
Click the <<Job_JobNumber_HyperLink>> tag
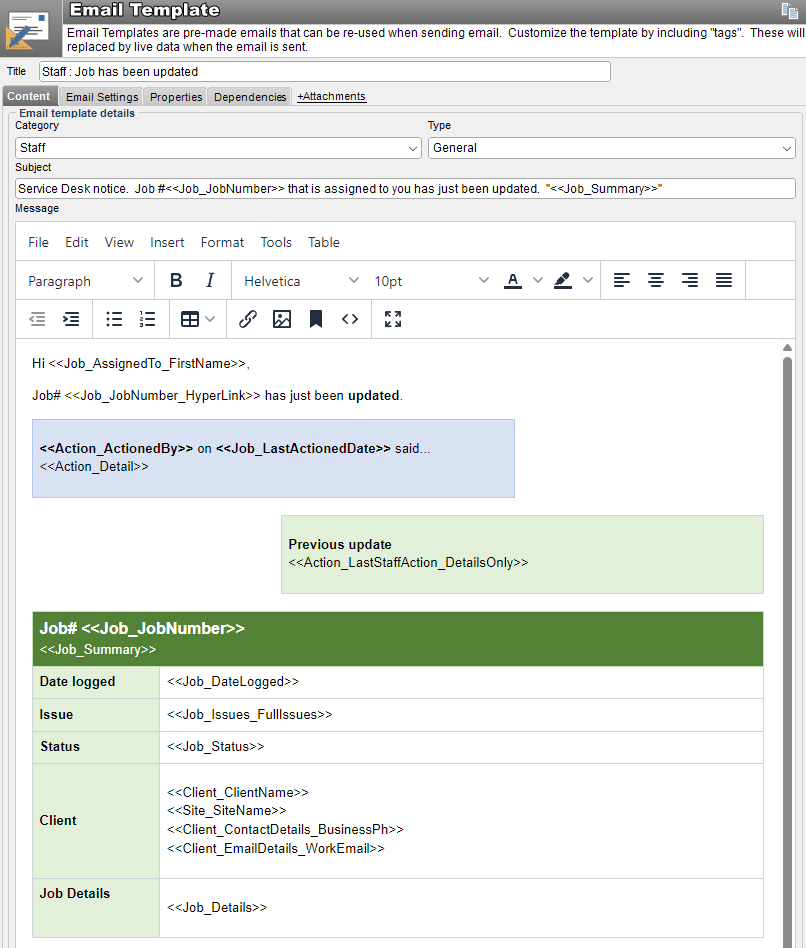point(163,395)
